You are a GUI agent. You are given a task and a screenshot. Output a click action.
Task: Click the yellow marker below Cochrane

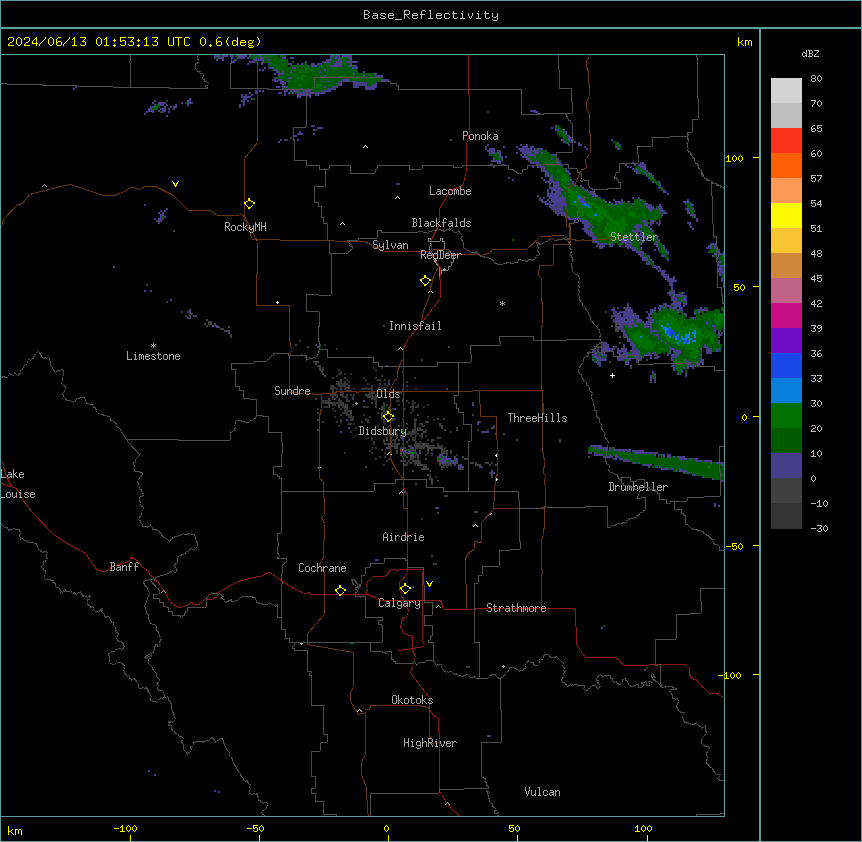point(340,590)
